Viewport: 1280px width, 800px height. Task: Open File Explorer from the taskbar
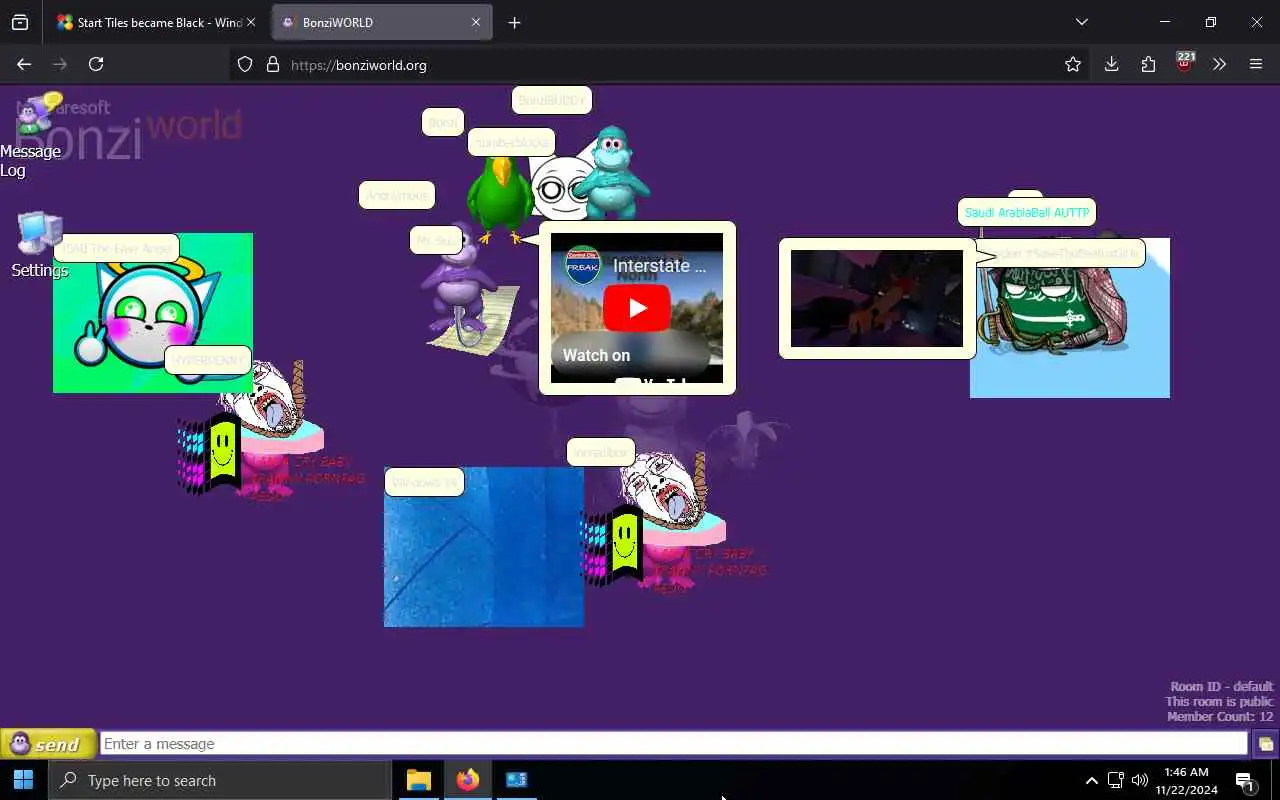click(419, 780)
